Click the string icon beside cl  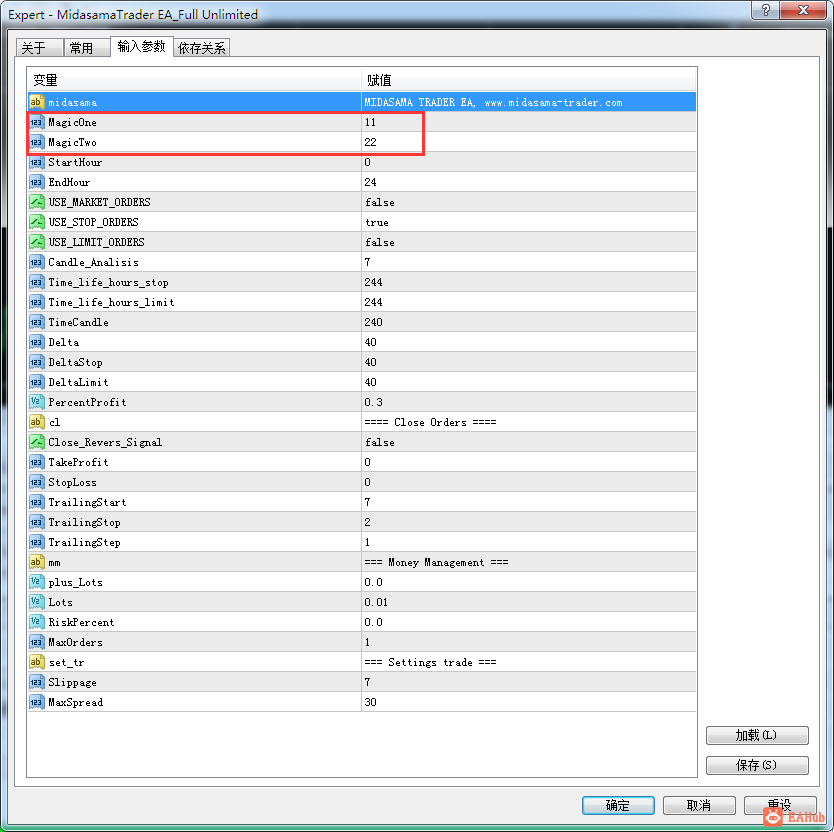pos(36,422)
